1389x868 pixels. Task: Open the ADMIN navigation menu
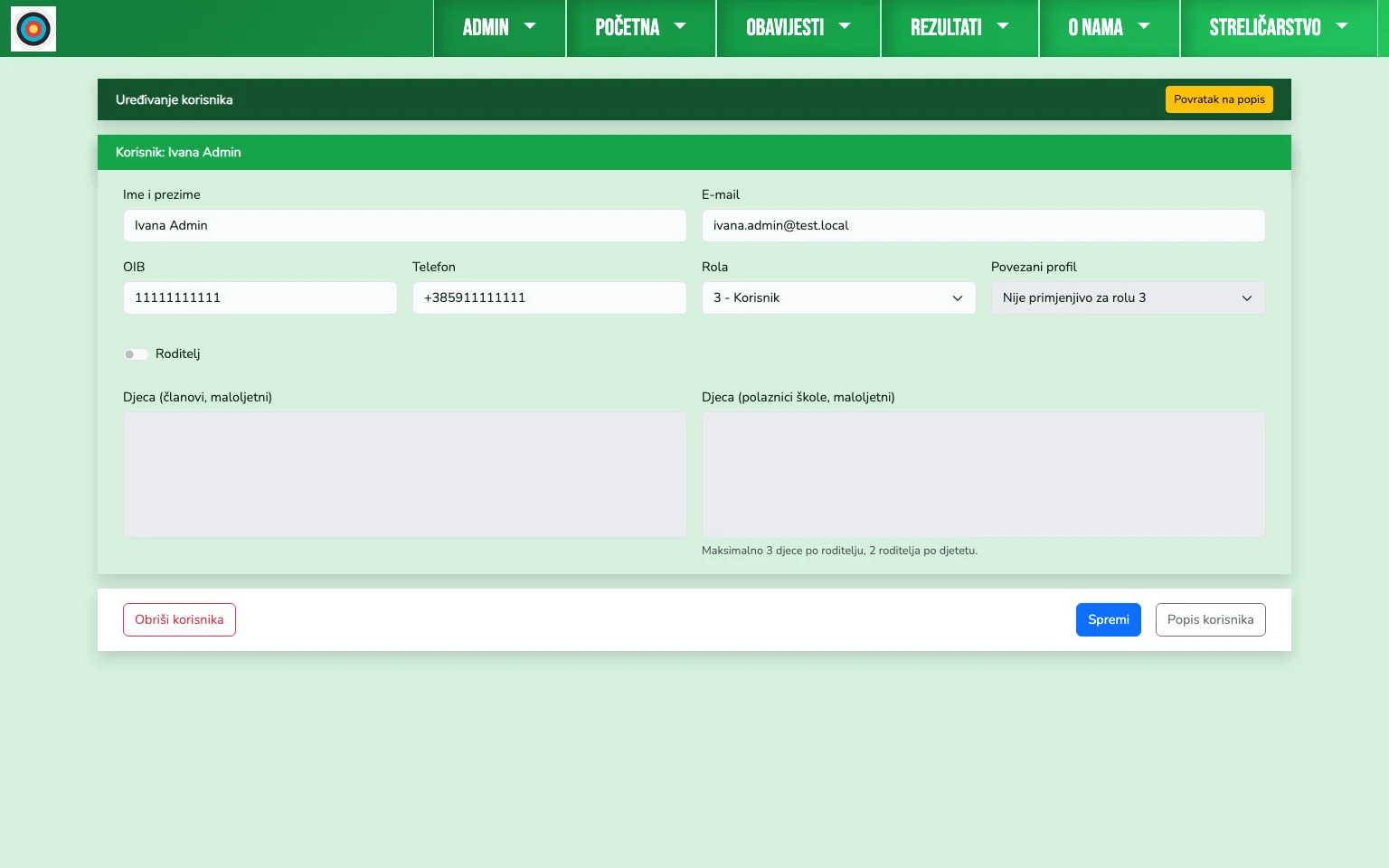coord(499,28)
